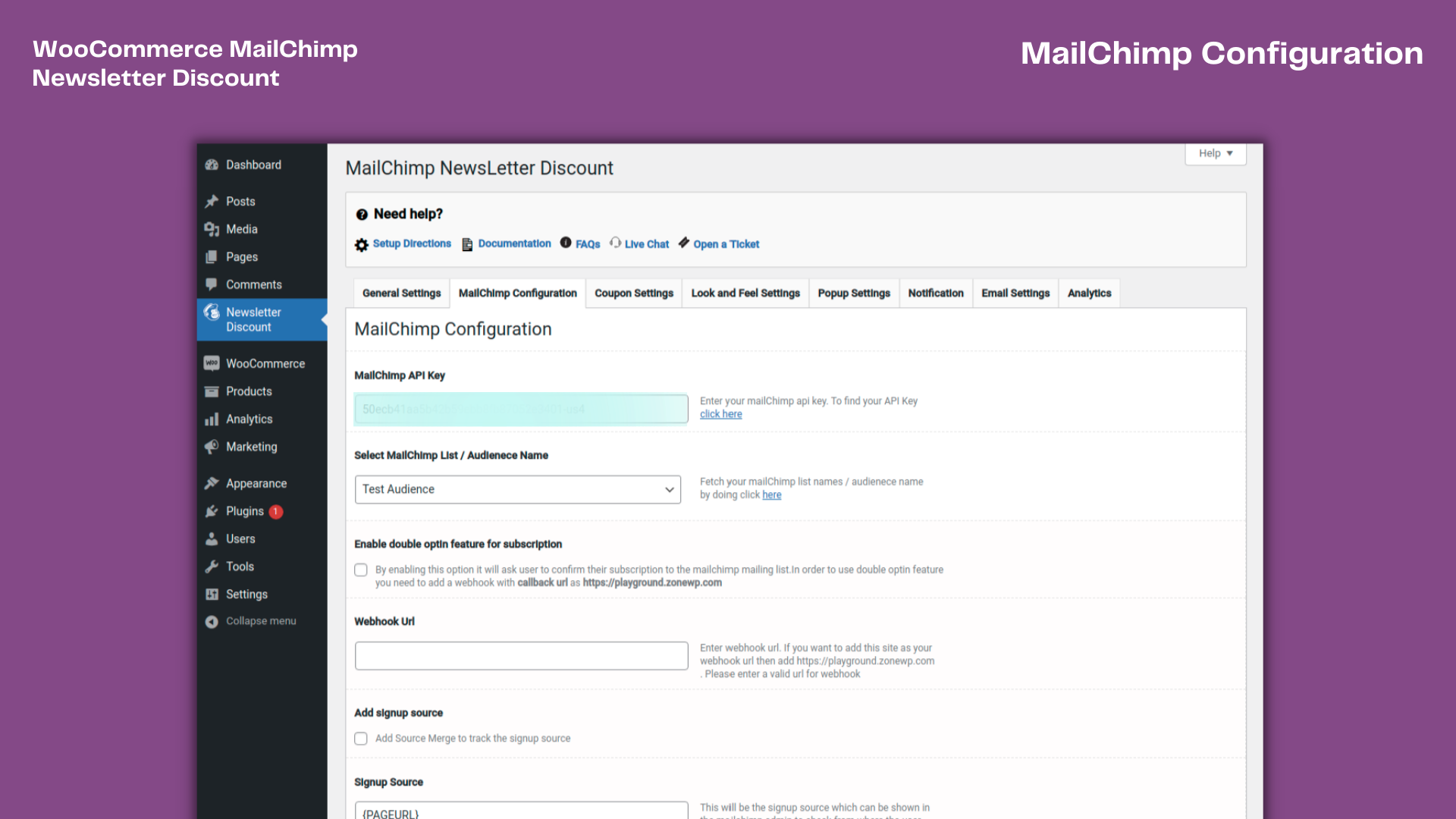Screen dimensions: 1456x819
Task: Open the Dashboard icon in sidebar
Action: [x=212, y=165]
